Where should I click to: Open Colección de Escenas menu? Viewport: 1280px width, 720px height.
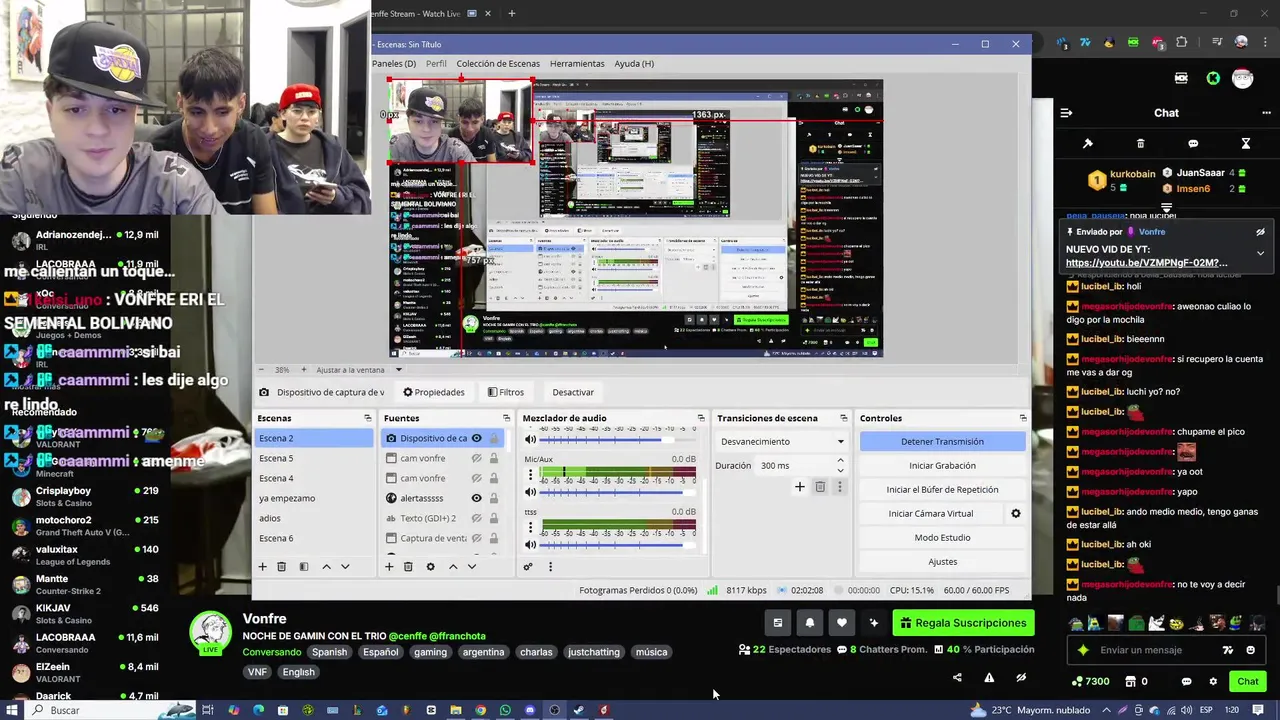(x=498, y=63)
